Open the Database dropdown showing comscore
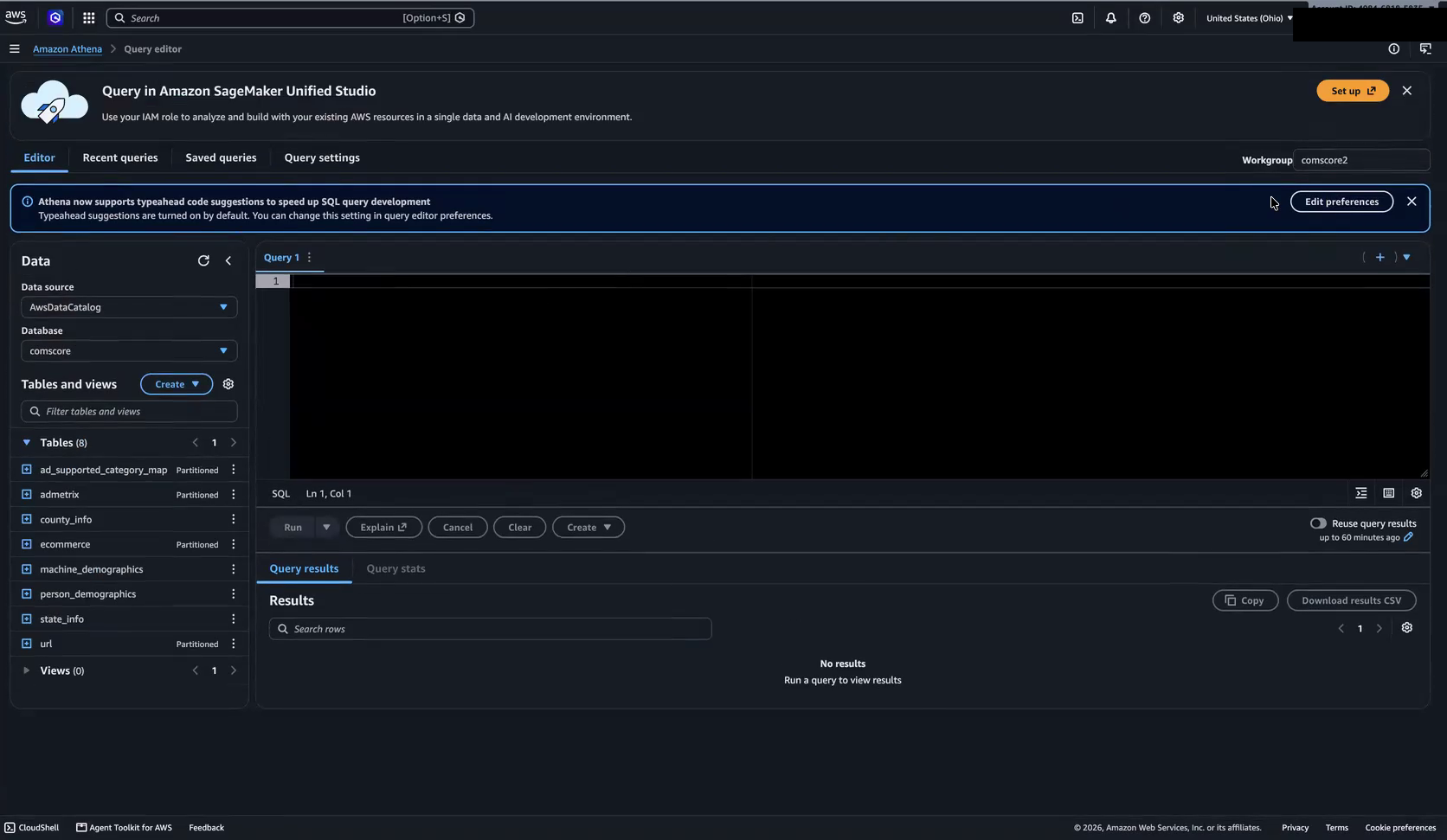The image size is (1447, 840). point(129,351)
